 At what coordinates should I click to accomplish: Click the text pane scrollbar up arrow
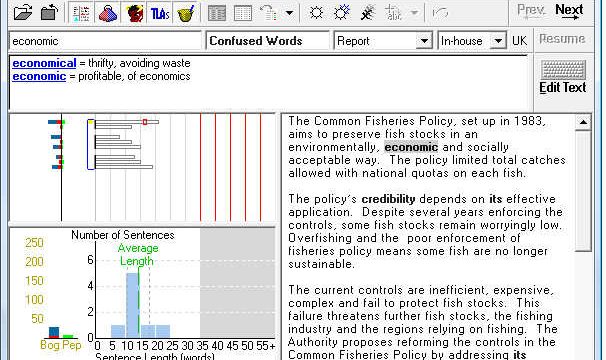pyautogui.click(x=583, y=122)
